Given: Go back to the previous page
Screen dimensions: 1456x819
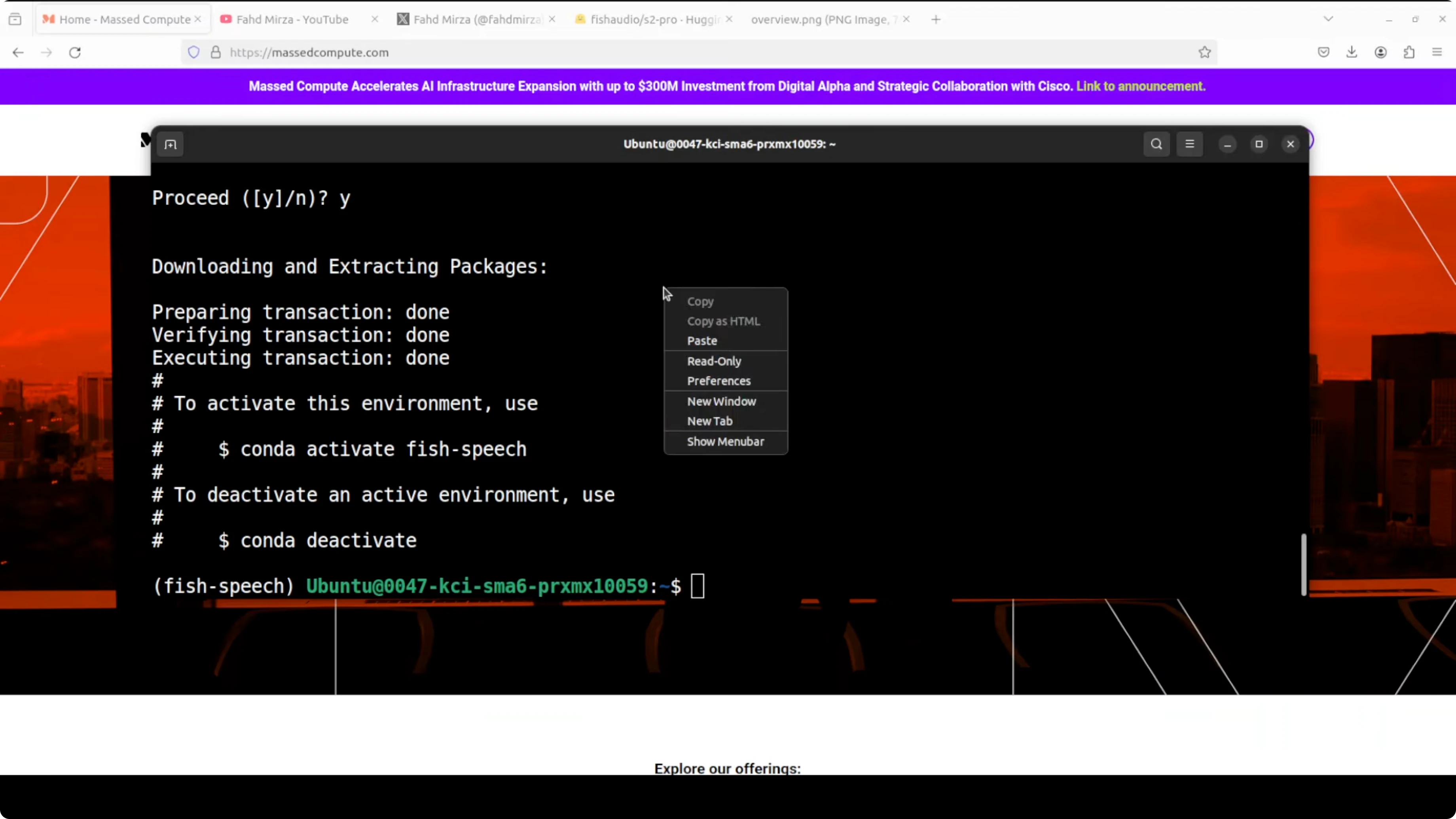Looking at the screenshot, I should pos(18,52).
